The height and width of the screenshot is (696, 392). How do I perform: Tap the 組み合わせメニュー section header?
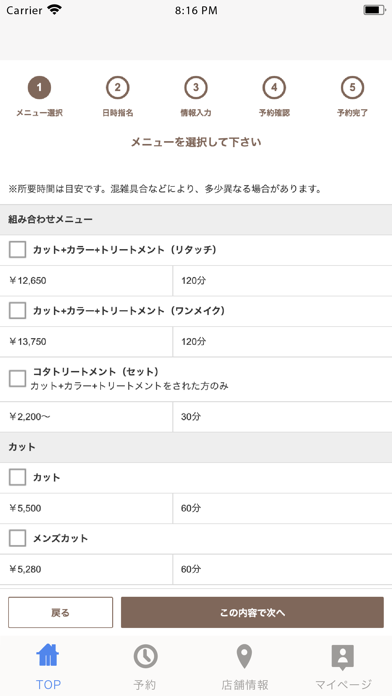196,219
